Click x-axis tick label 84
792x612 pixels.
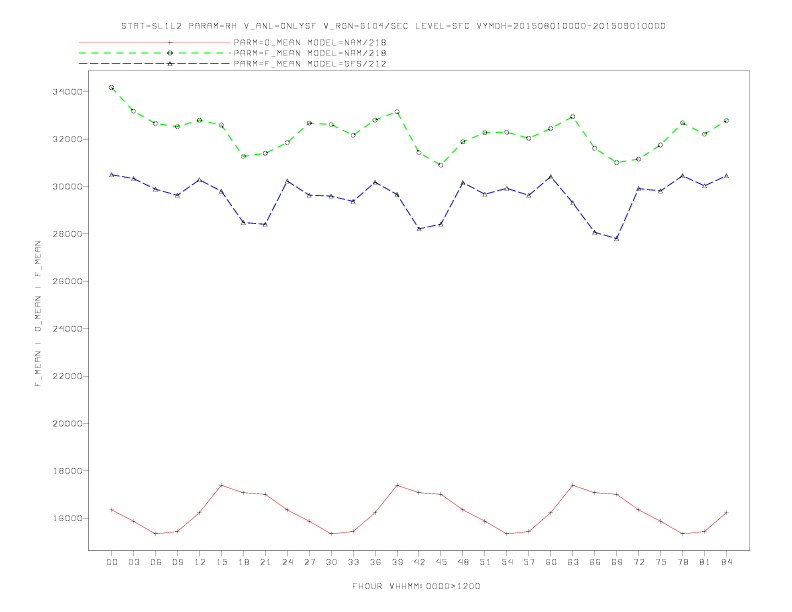click(727, 562)
